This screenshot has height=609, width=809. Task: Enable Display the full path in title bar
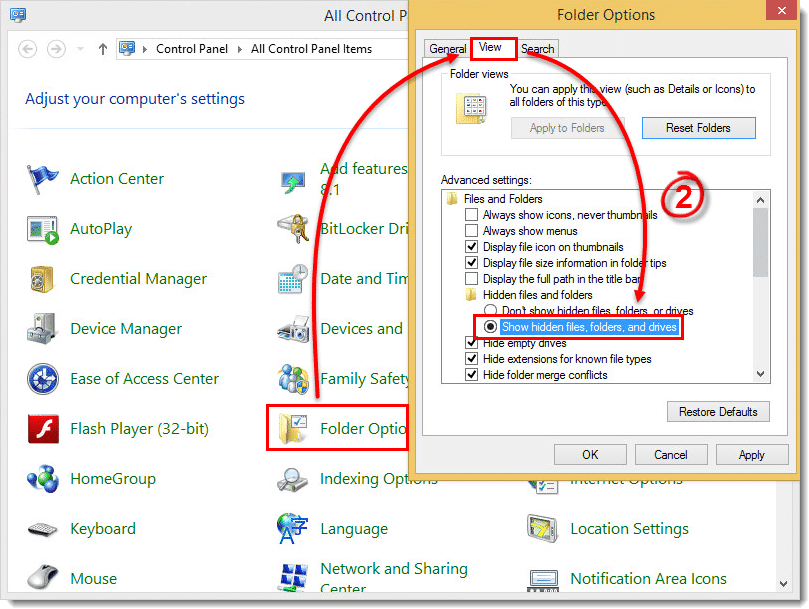(x=471, y=279)
